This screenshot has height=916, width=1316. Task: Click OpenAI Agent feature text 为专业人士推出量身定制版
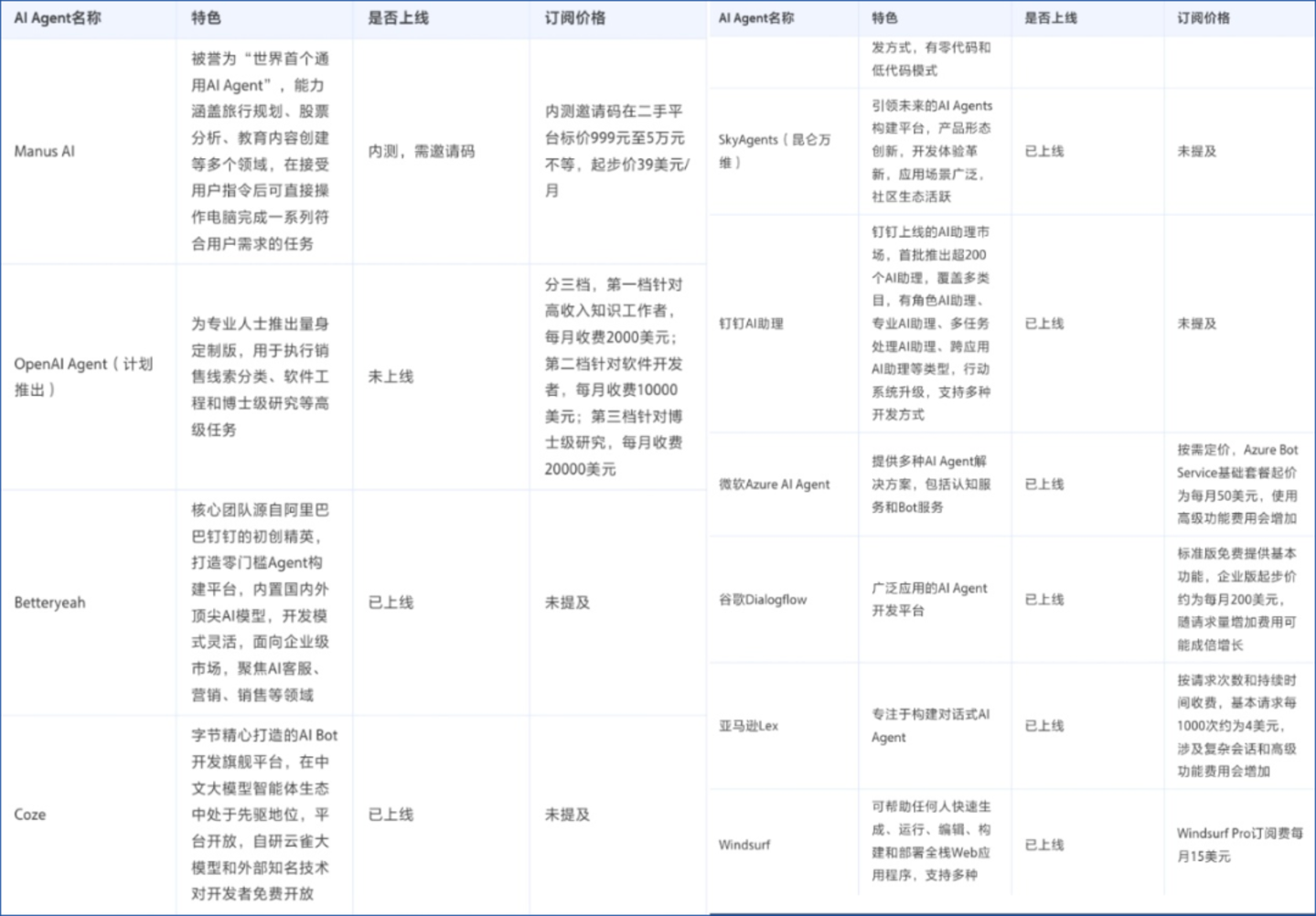261,377
